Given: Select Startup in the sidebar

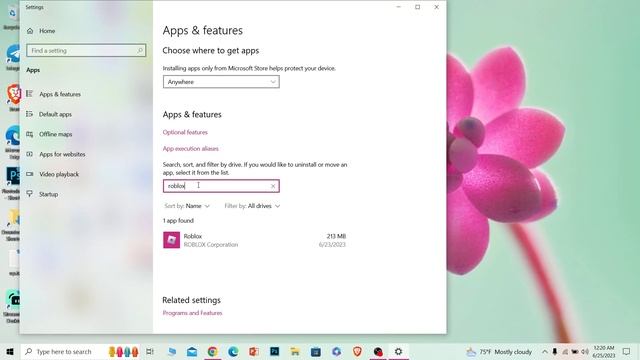Looking at the screenshot, I should [x=49, y=194].
